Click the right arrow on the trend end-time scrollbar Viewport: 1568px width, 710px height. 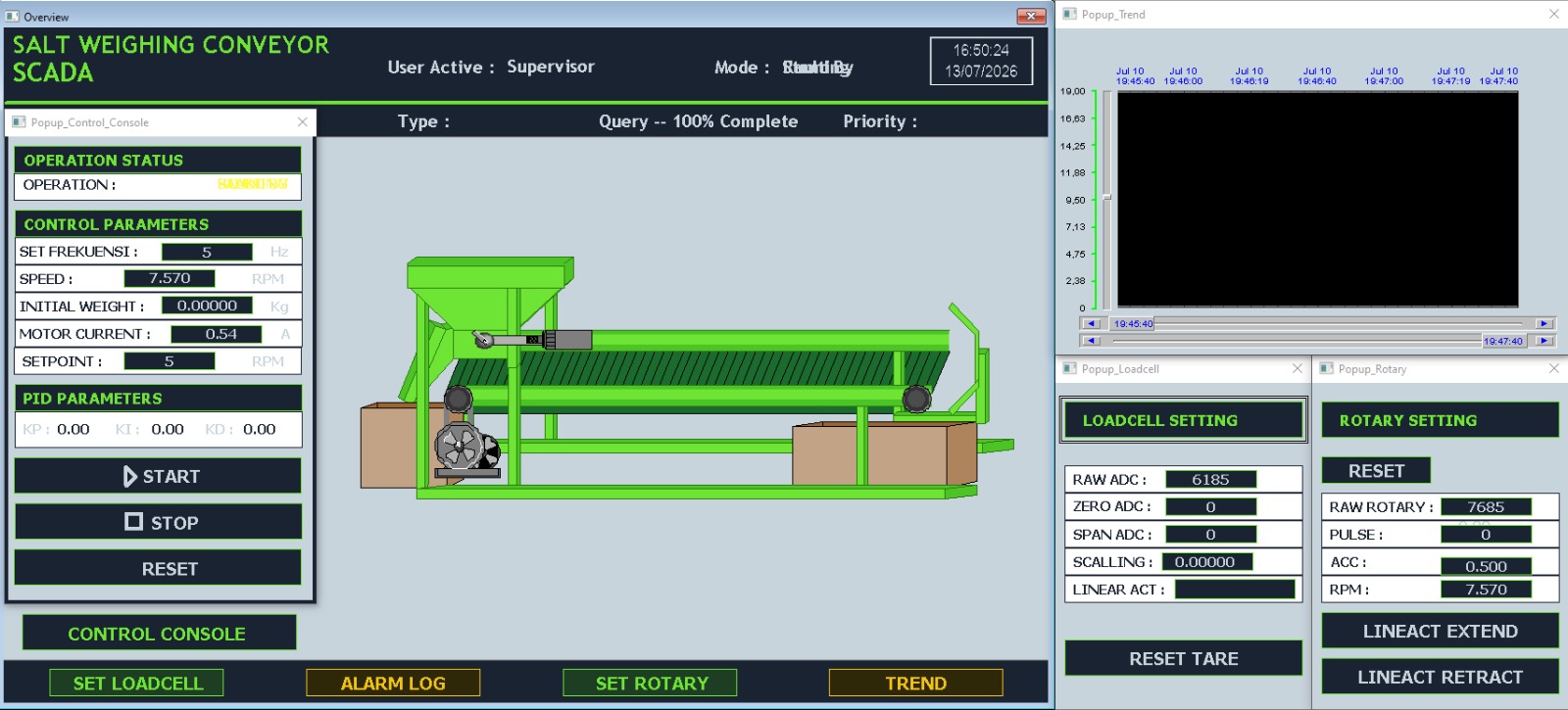pos(1543,341)
